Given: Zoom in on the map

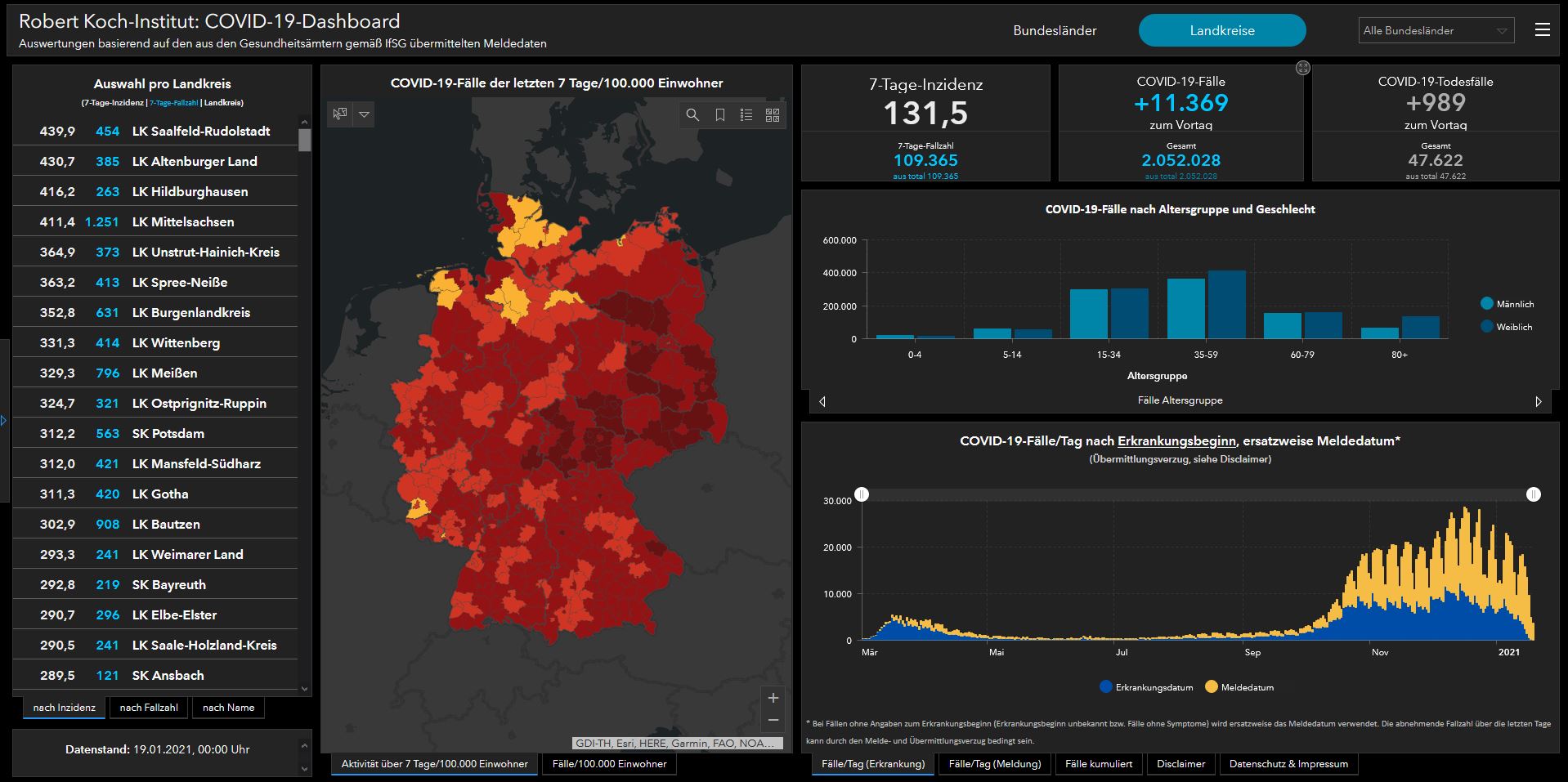Looking at the screenshot, I should 773,698.
